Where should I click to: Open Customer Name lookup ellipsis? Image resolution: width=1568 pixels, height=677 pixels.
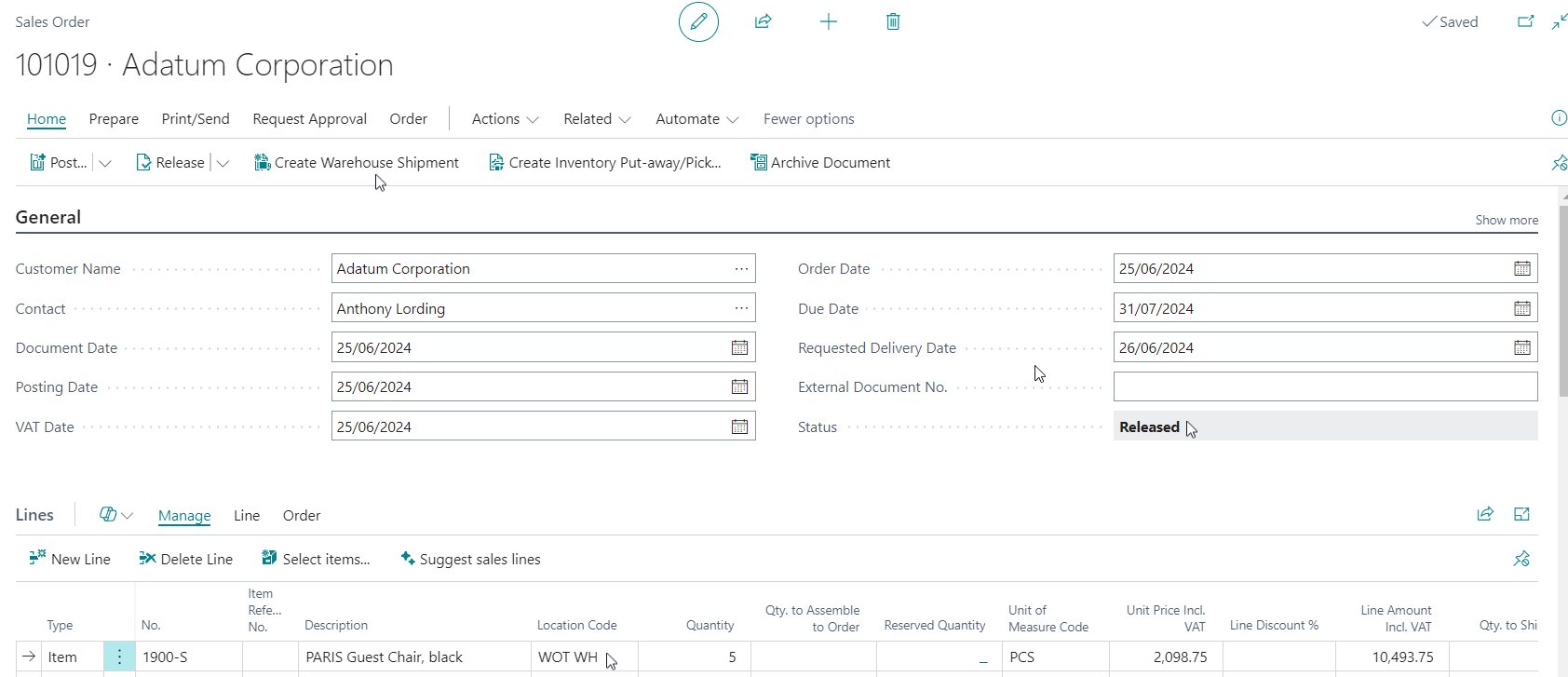(x=741, y=268)
